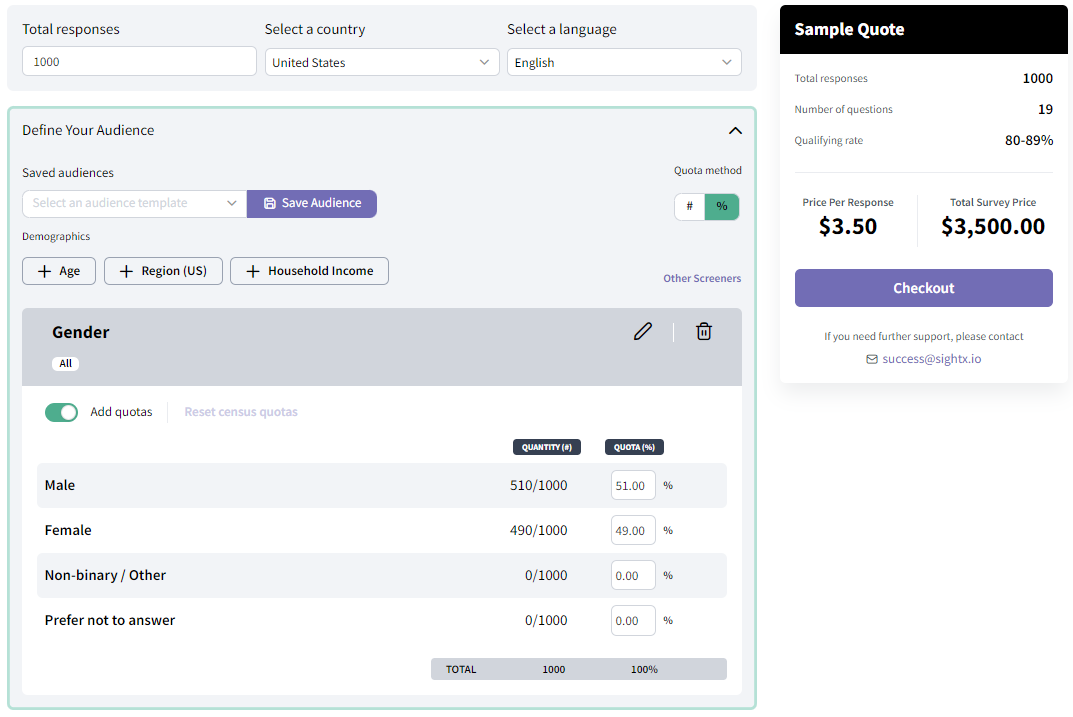Screen dimensions: 1073x717
Task: Click the Prefer not to answer row label
Action: pyautogui.click(x=109, y=621)
